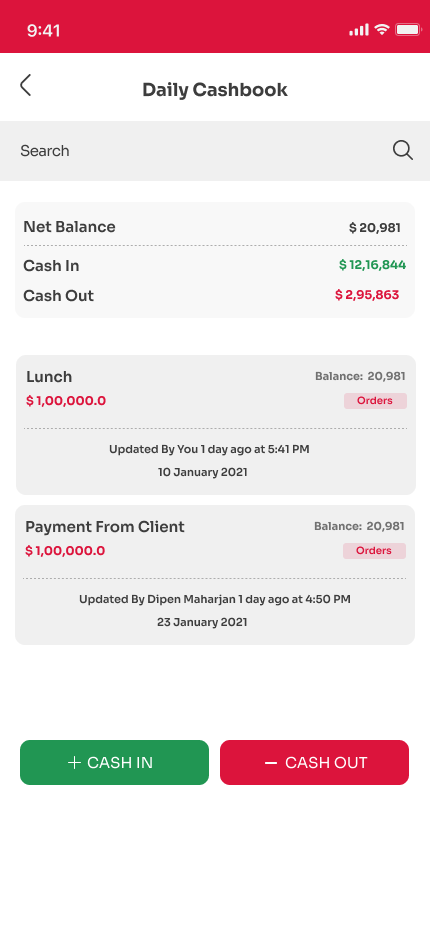Record expense with red CASH OUT button

pyautogui.click(x=315, y=763)
